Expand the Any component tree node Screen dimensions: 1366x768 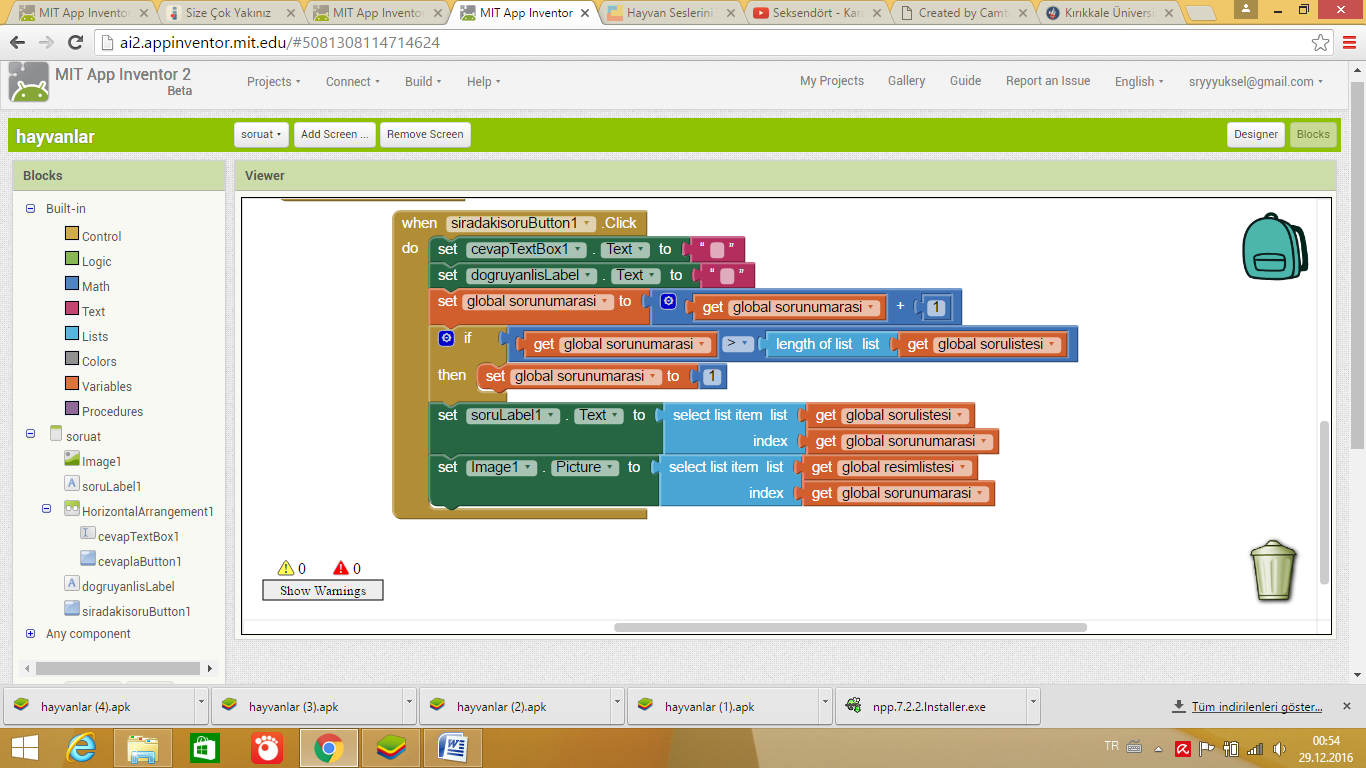coord(30,634)
